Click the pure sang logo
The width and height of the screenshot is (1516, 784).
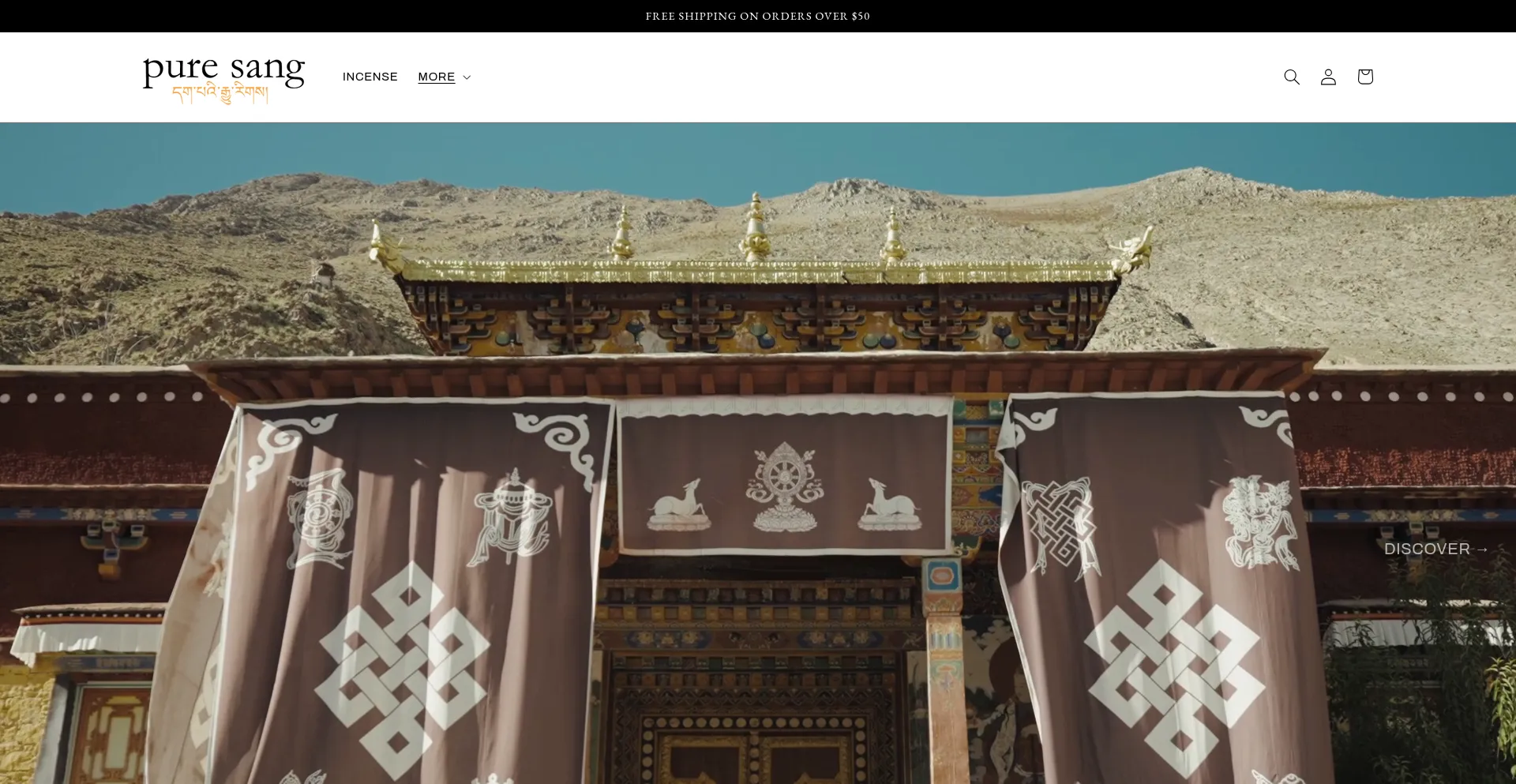pyautogui.click(x=223, y=71)
